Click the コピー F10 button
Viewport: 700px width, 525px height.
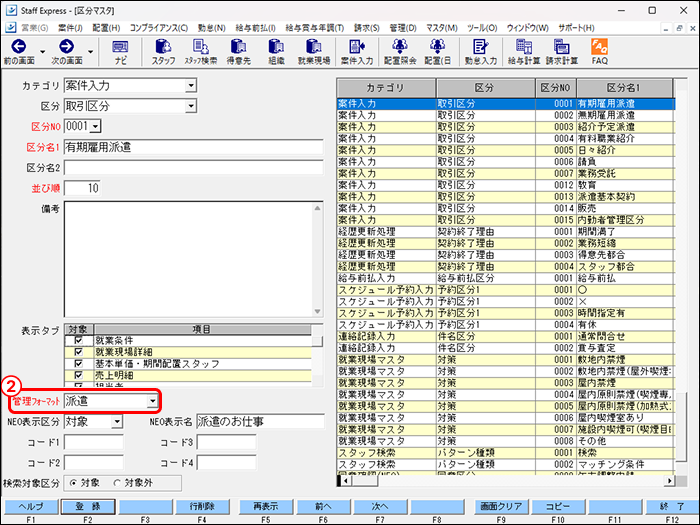(x=558, y=507)
